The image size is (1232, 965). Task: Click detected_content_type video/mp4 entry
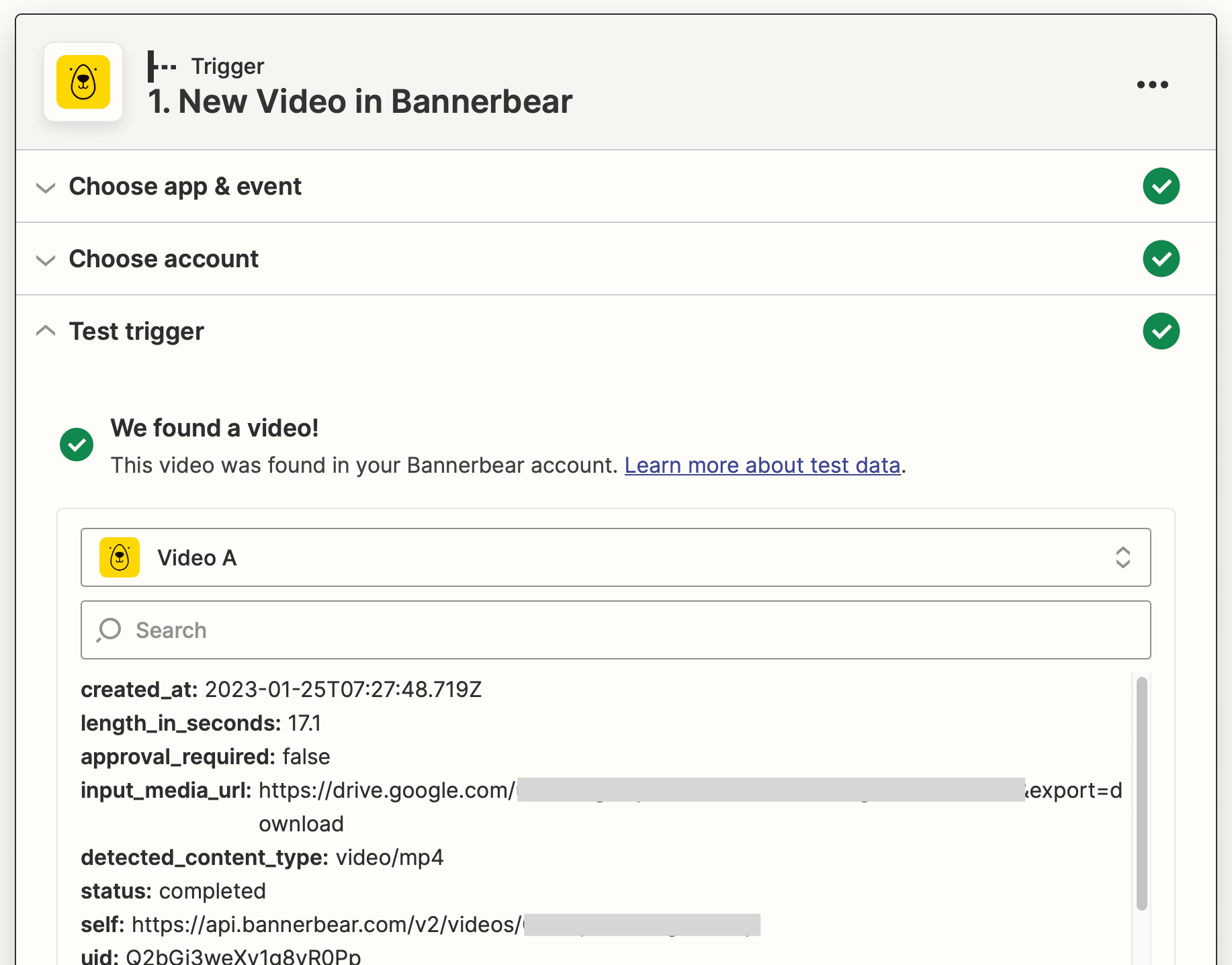pos(262,858)
